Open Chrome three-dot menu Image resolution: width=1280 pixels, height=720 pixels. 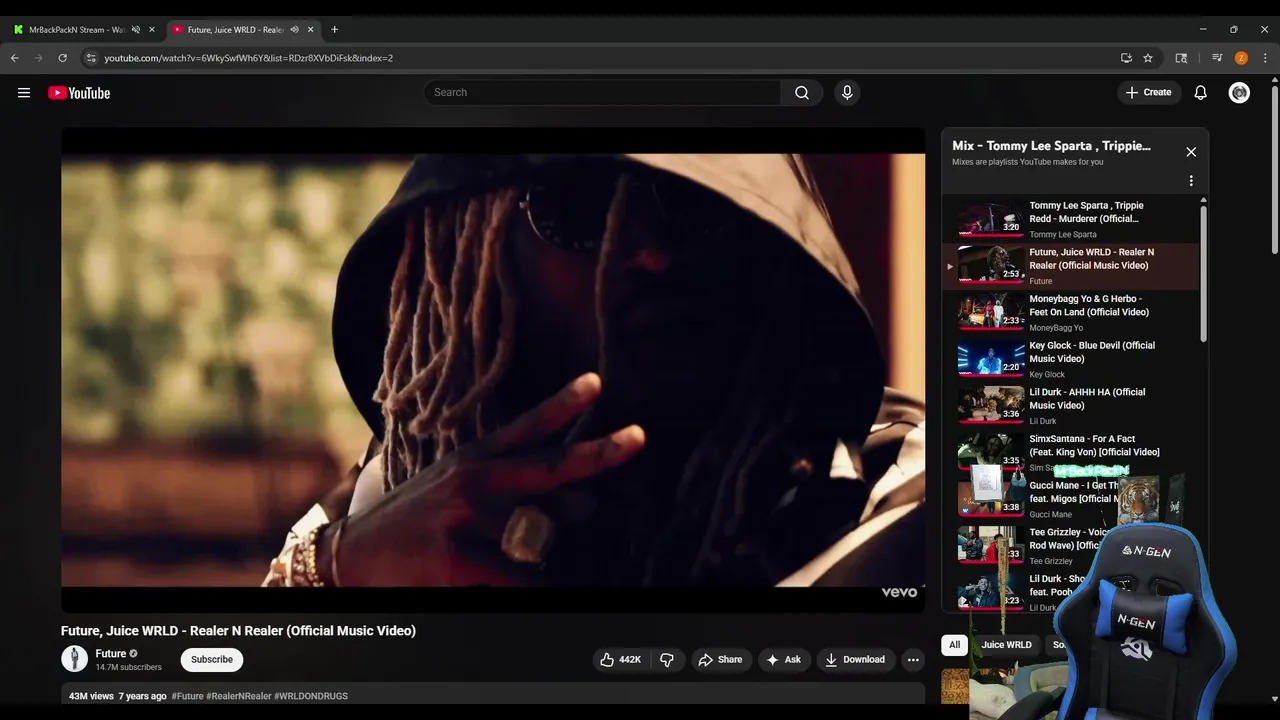tap(1265, 58)
